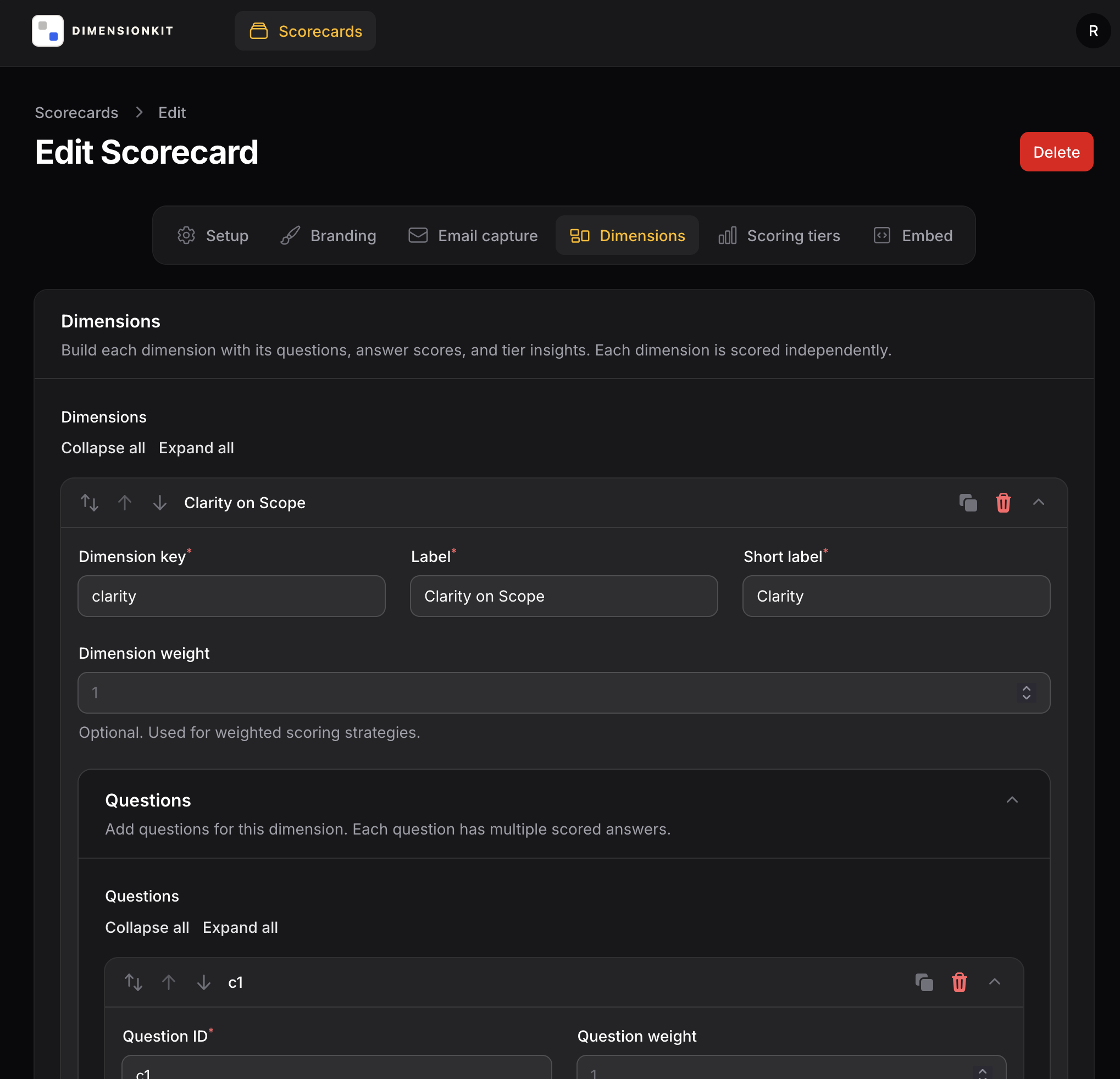Delete this scorecard with the red button

(x=1056, y=152)
